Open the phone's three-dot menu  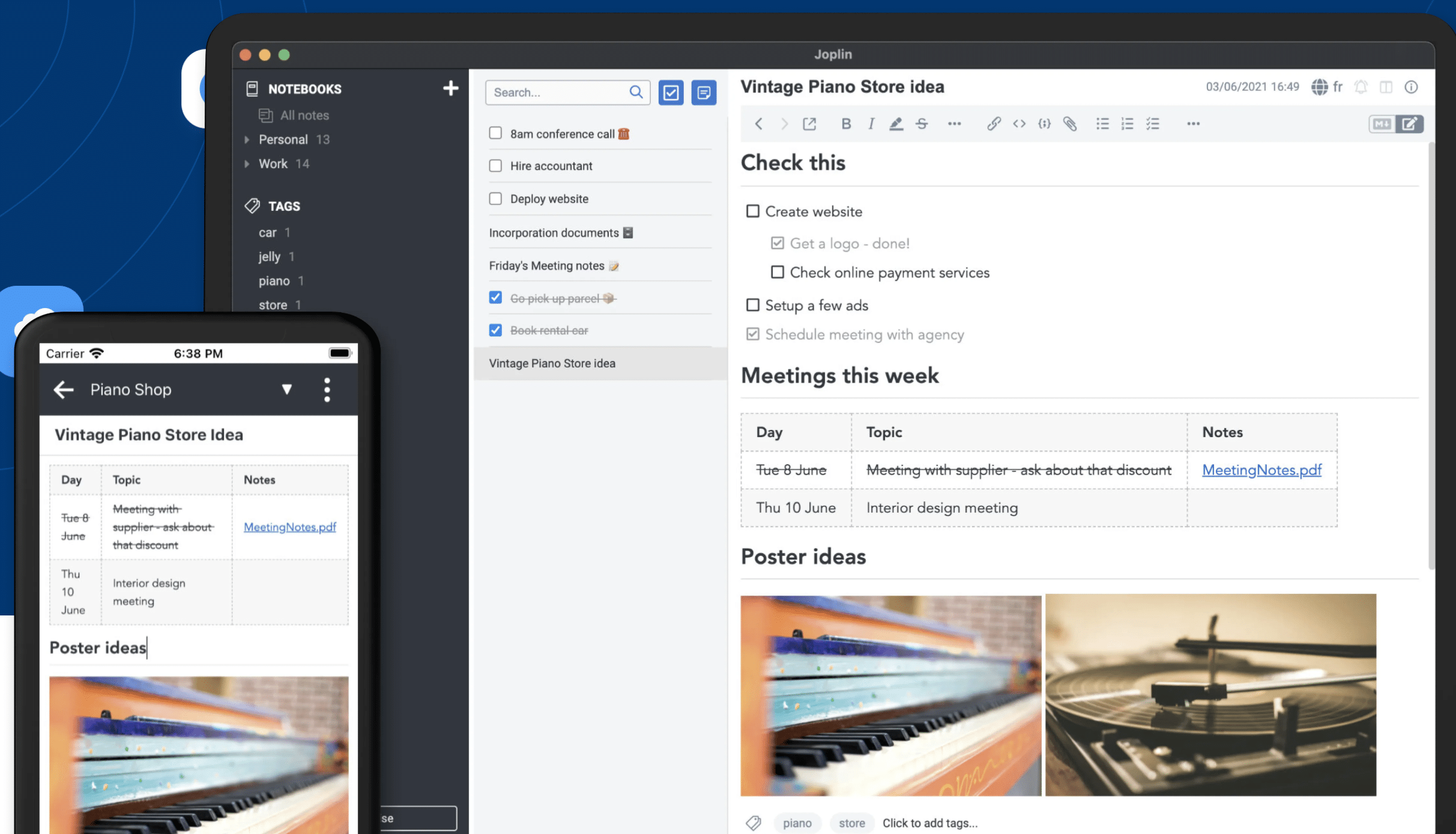327,390
